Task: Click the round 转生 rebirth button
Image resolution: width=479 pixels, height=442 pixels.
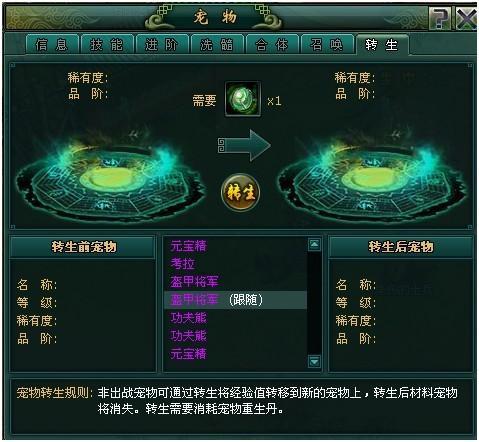Action: [x=241, y=192]
